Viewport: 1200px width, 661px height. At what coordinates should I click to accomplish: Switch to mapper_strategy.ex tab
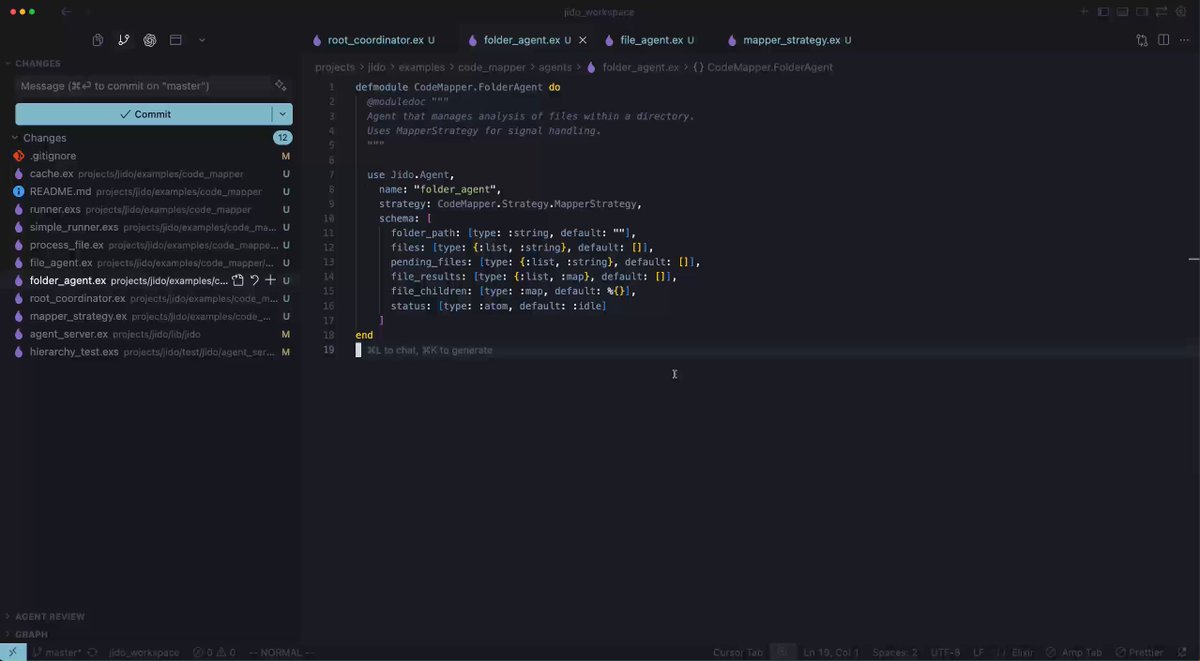click(x=790, y=40)
